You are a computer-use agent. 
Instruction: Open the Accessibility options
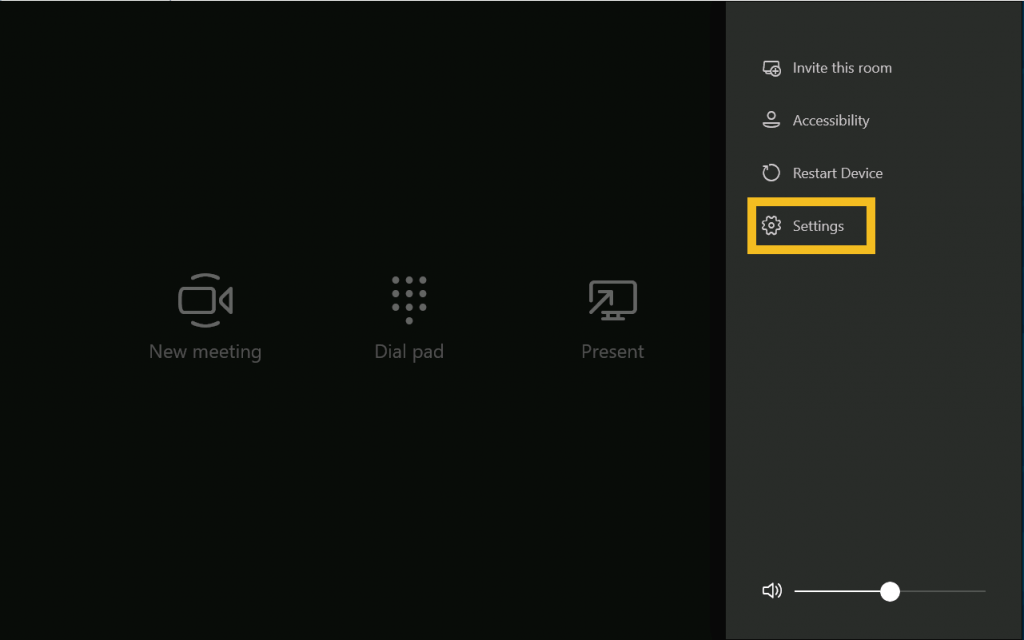point(816,121)
